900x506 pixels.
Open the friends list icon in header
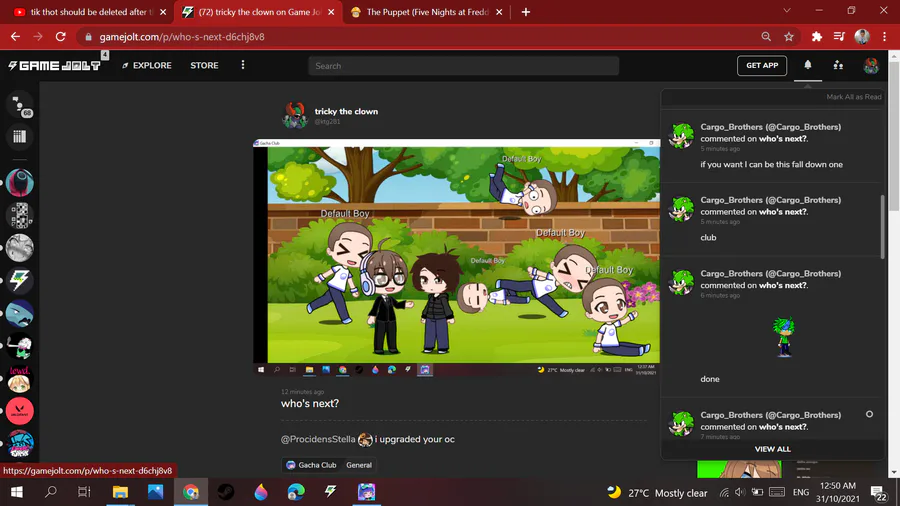coord(838,65)
